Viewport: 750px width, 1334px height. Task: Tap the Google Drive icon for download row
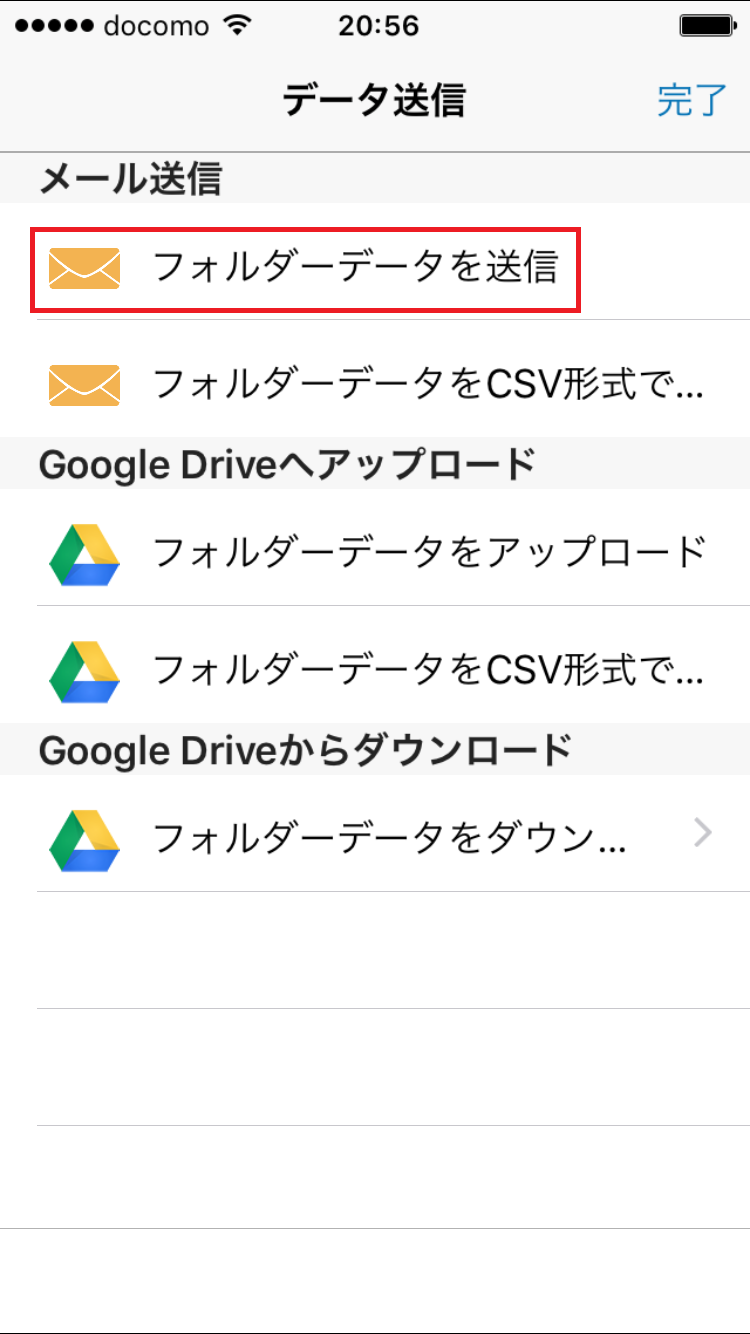(85, 838)
